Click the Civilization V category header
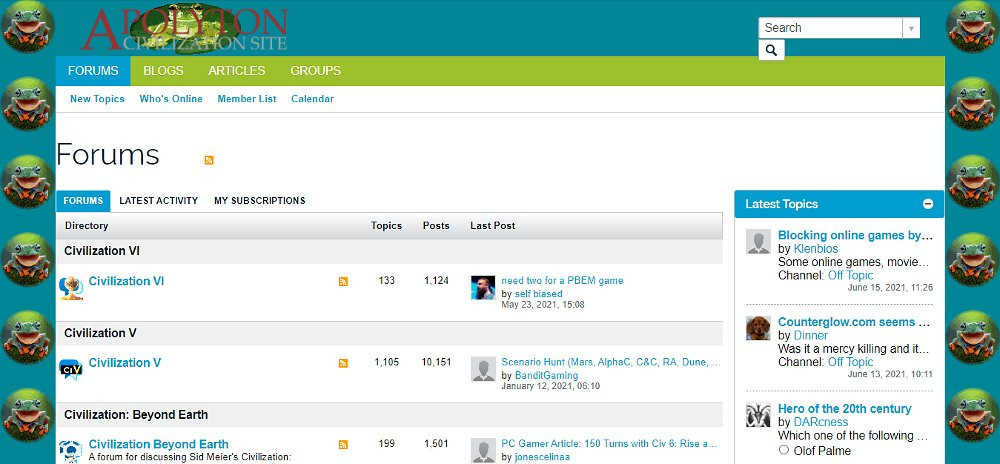 101,333
